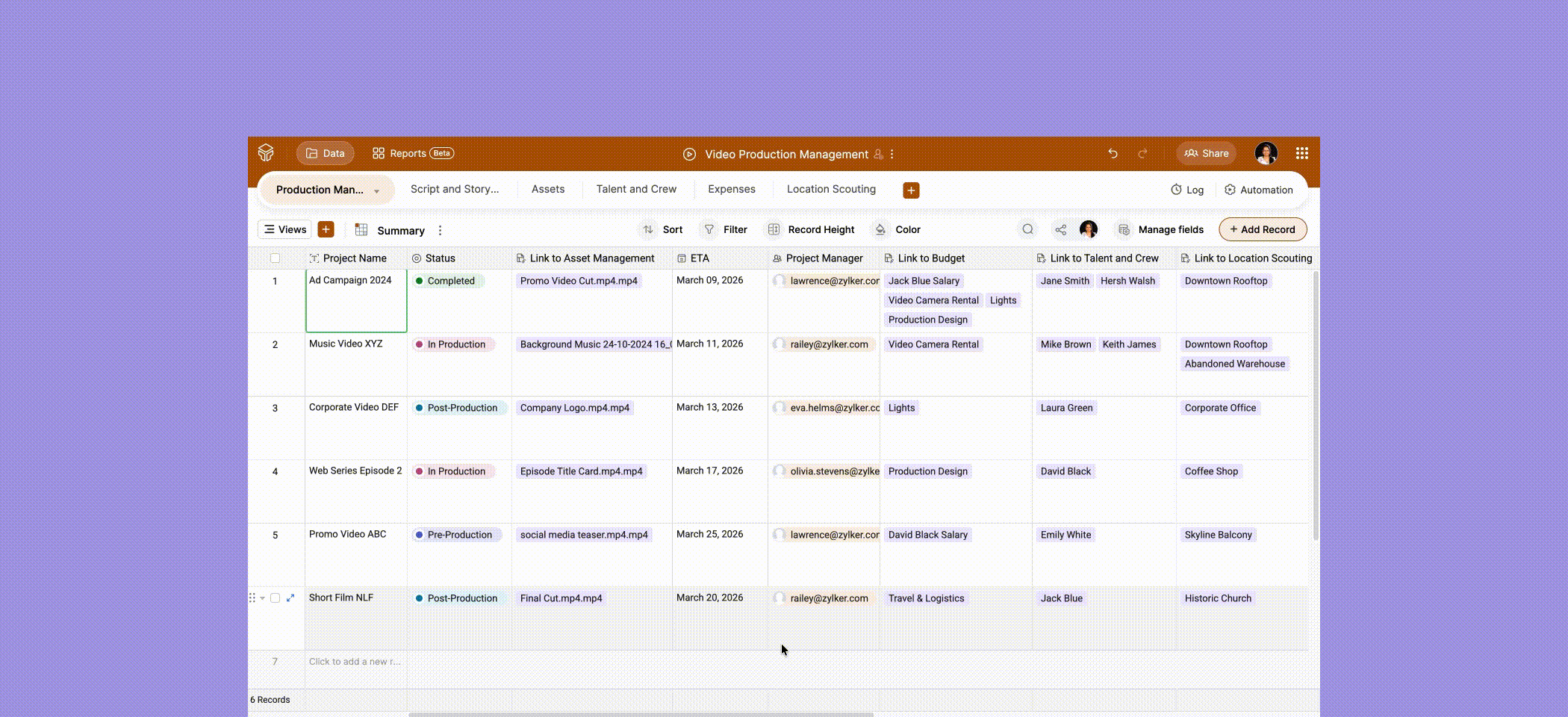Click the redo icon in the top bar
Image resolution: width=1568 pixels, height=717 pixels.
point(1142,153)
